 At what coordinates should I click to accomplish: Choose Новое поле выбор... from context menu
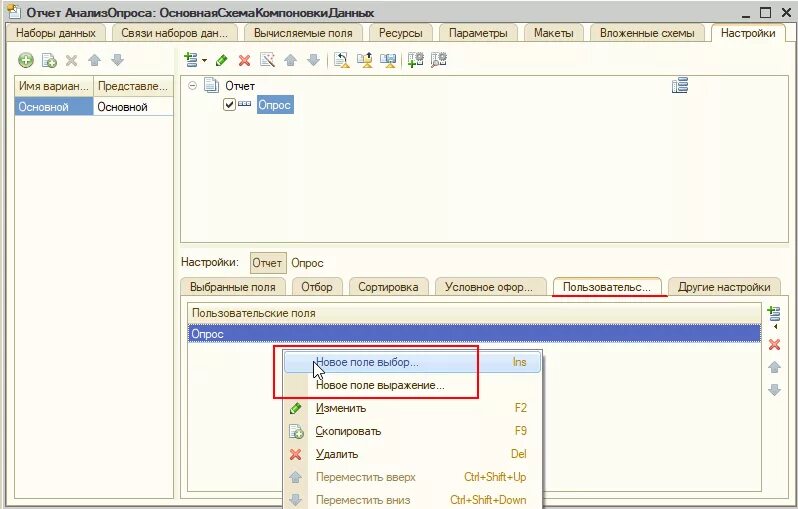pos(412,362)
